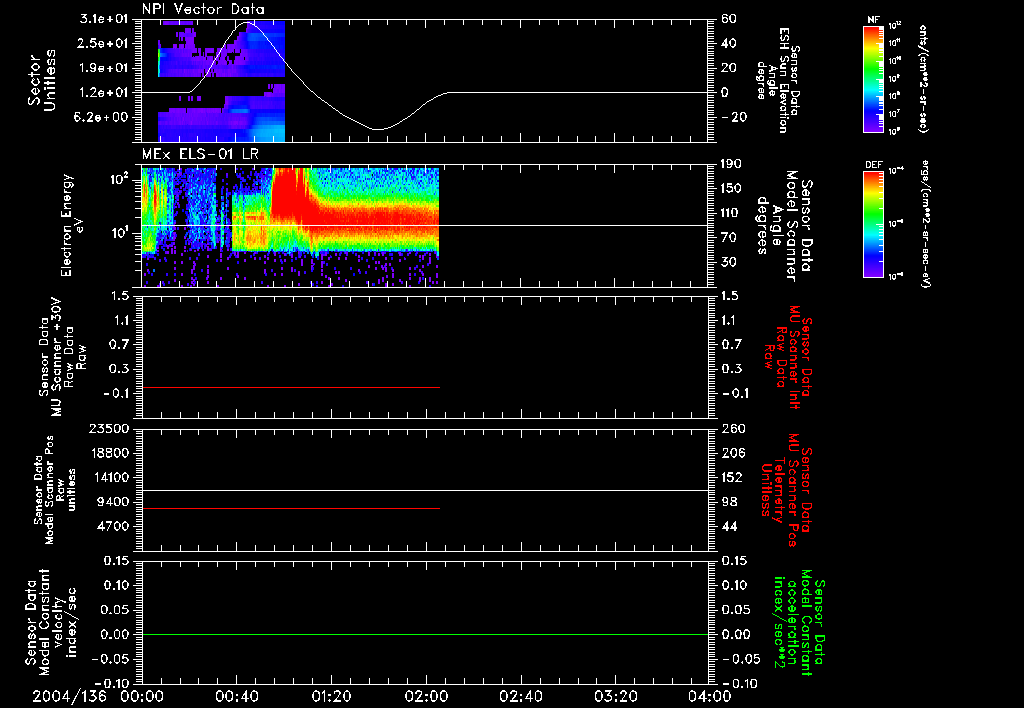Click the red "MU Scanner Inh Raw Data" label
The height and width of the screenshot is (708, 1024).
click(789, 357)
